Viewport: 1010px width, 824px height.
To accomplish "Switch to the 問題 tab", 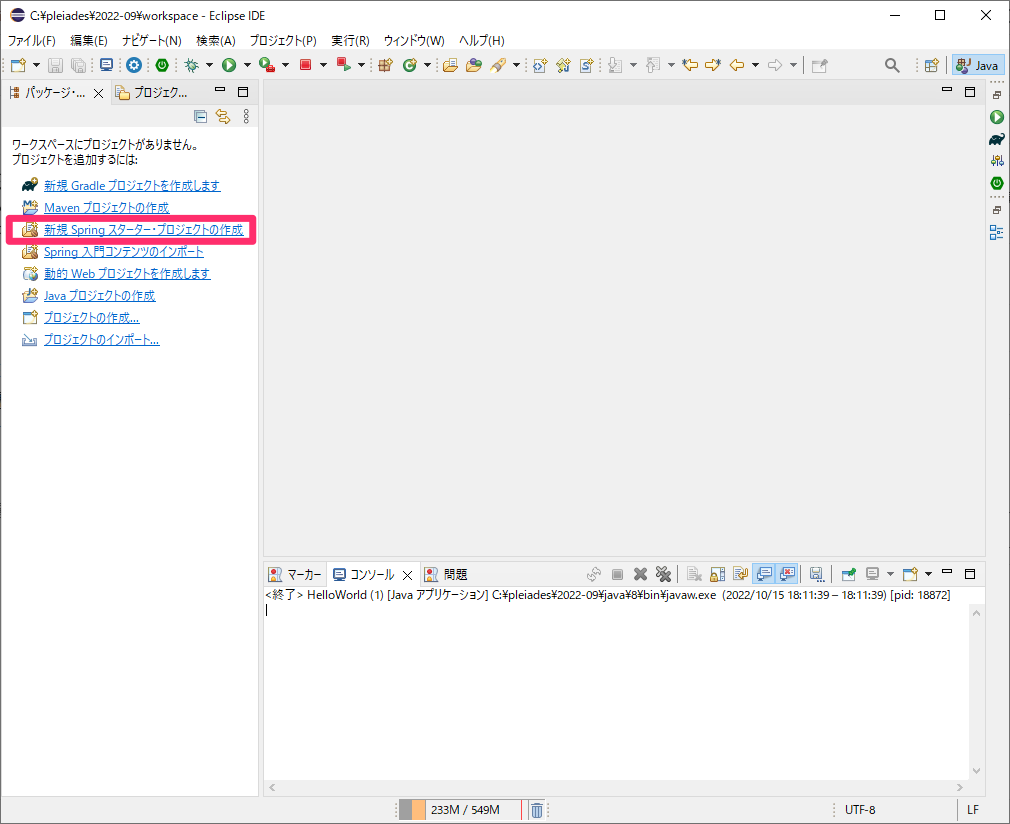I will pyautogui.click(x=446, y=575).
